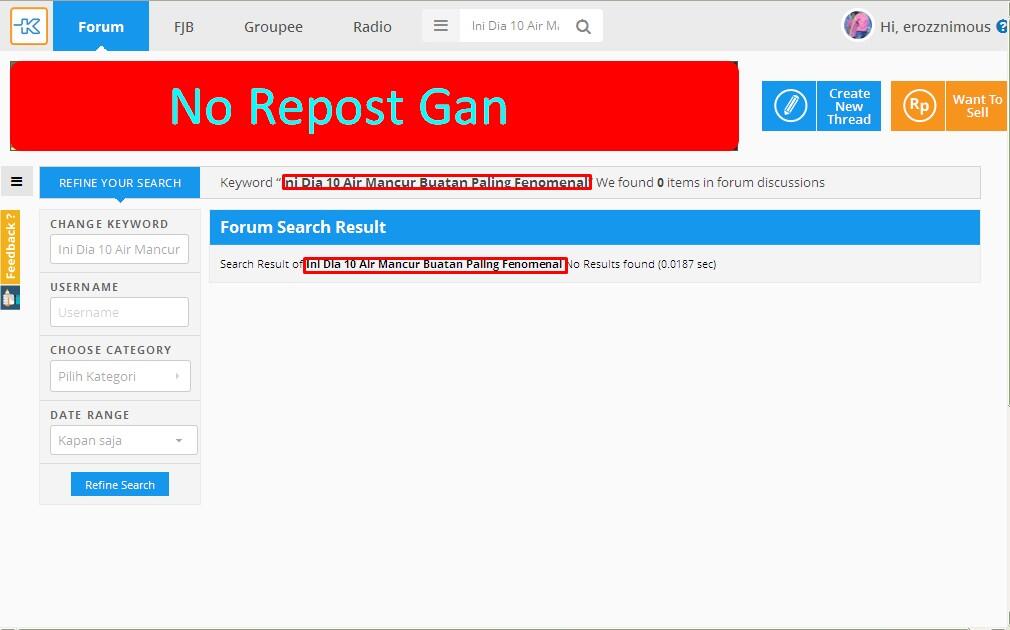Click 'We found 0 items in forum discussions' text

[x=710, y=183]
